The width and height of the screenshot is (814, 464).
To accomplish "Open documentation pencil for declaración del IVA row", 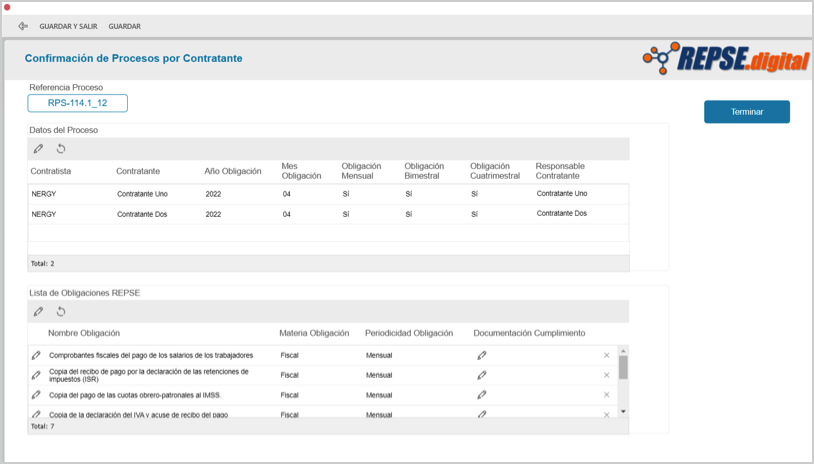I will 482,414.
